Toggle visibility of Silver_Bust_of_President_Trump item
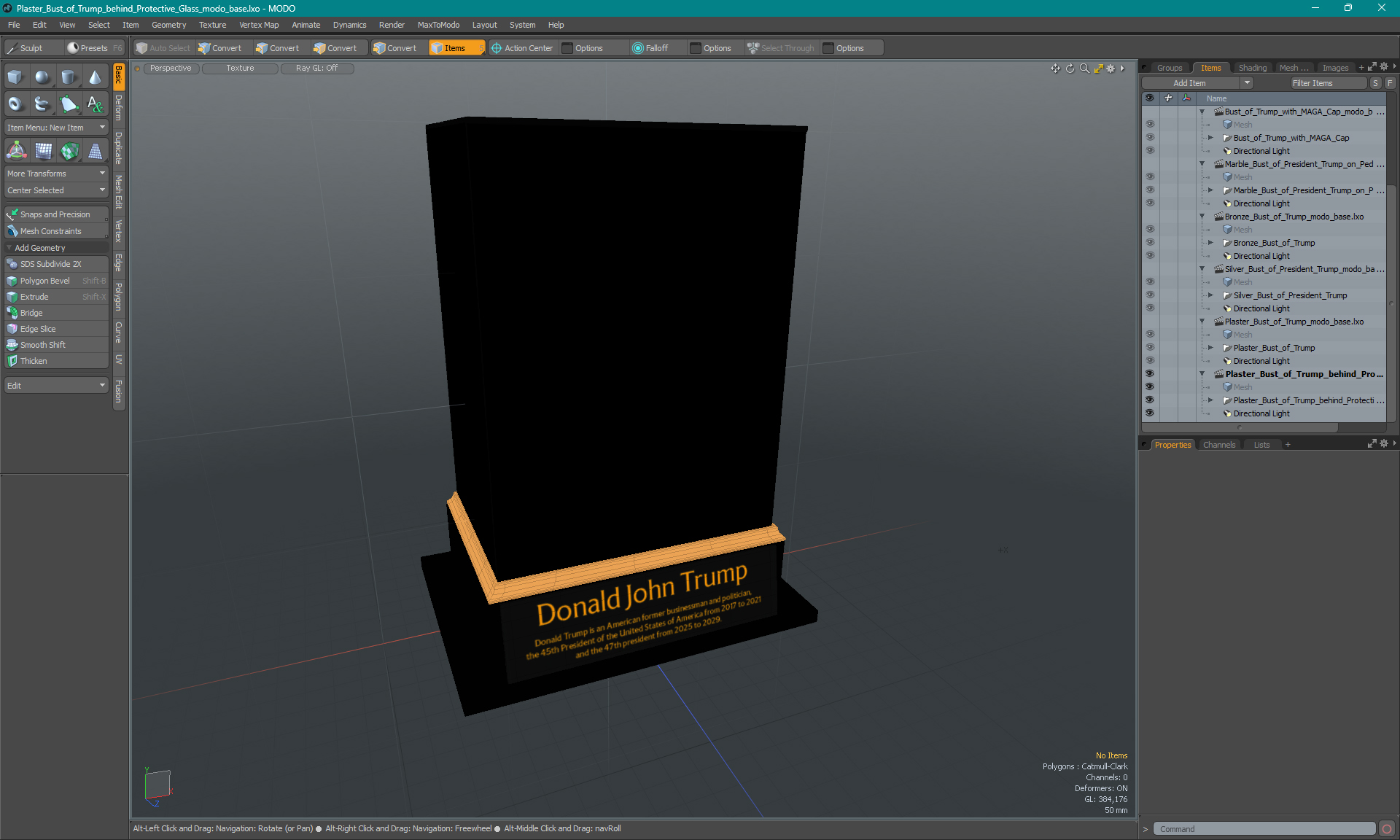This screenshot has width=1400, height=840. pos(1149,295)
